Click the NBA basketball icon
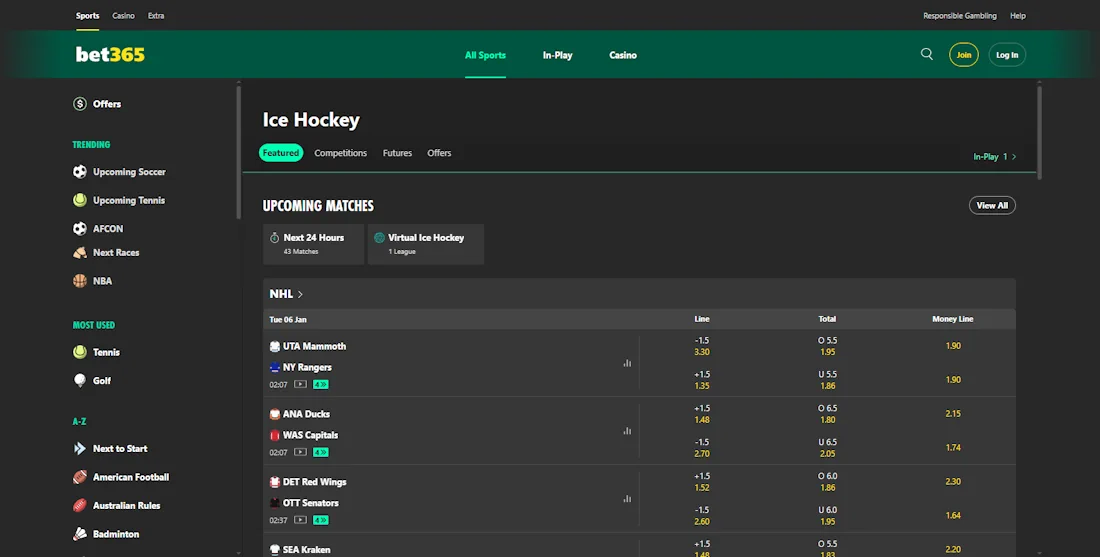1100x557 pixels. click(x=80, y=281)
